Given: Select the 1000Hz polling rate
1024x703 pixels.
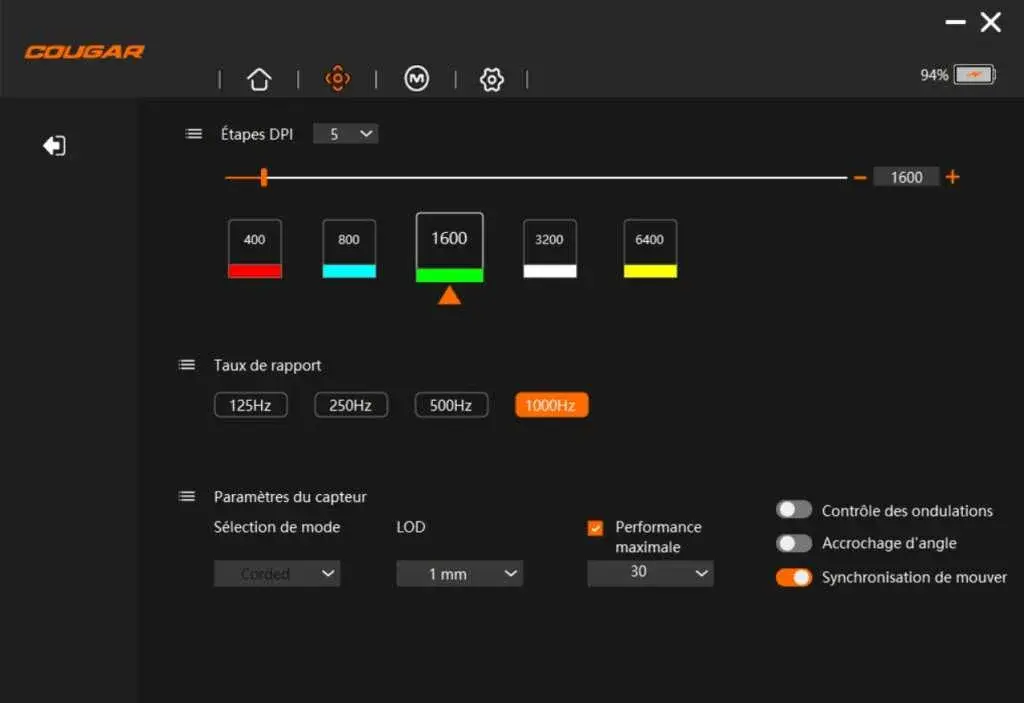Looking at the screenshot, I should click(x=550, y=404).
